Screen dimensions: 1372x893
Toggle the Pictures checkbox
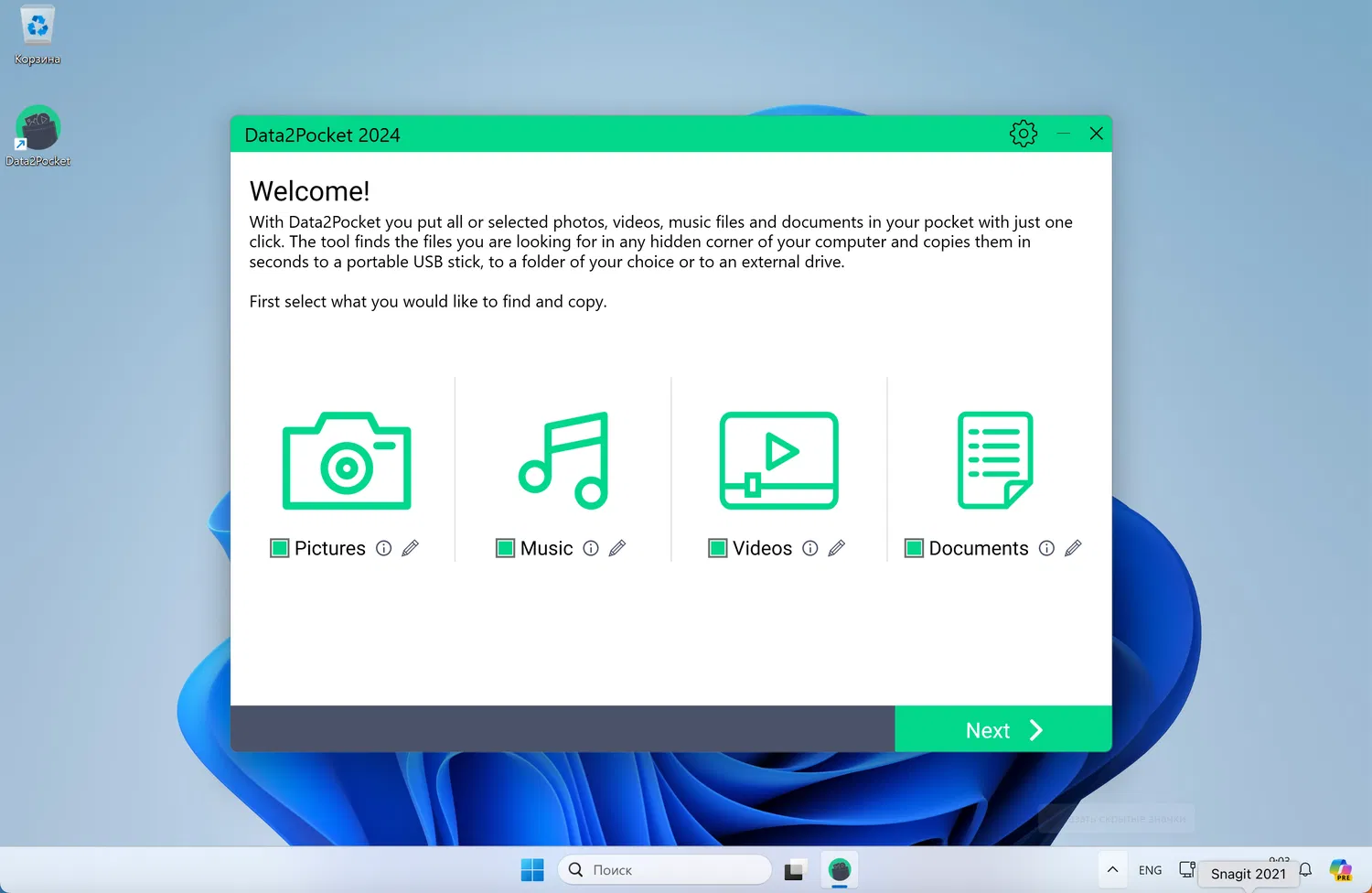280,548
